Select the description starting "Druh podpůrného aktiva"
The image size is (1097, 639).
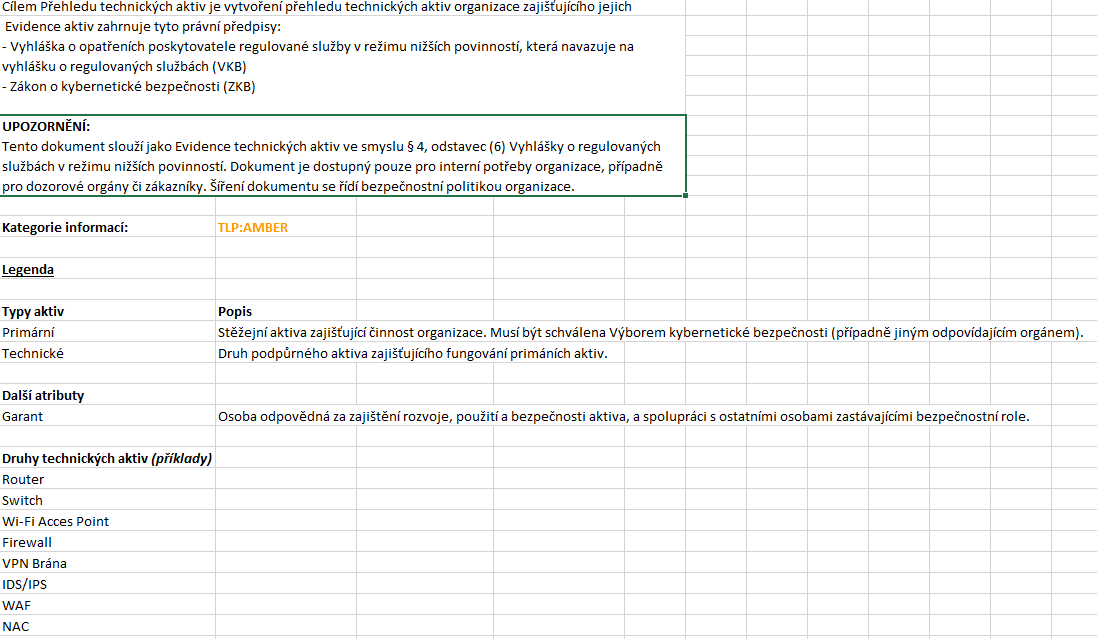412,354
